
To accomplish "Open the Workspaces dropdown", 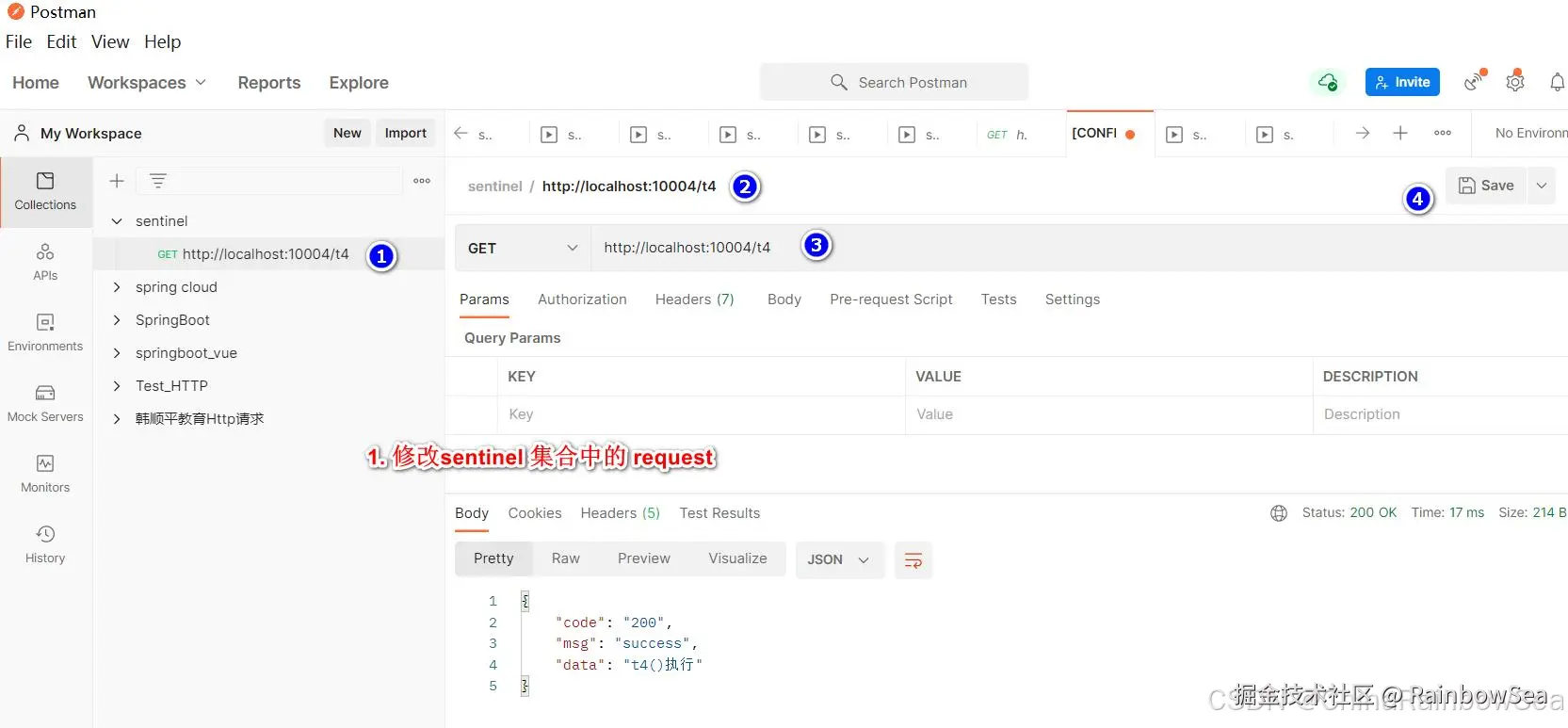I will click(147, 83).
